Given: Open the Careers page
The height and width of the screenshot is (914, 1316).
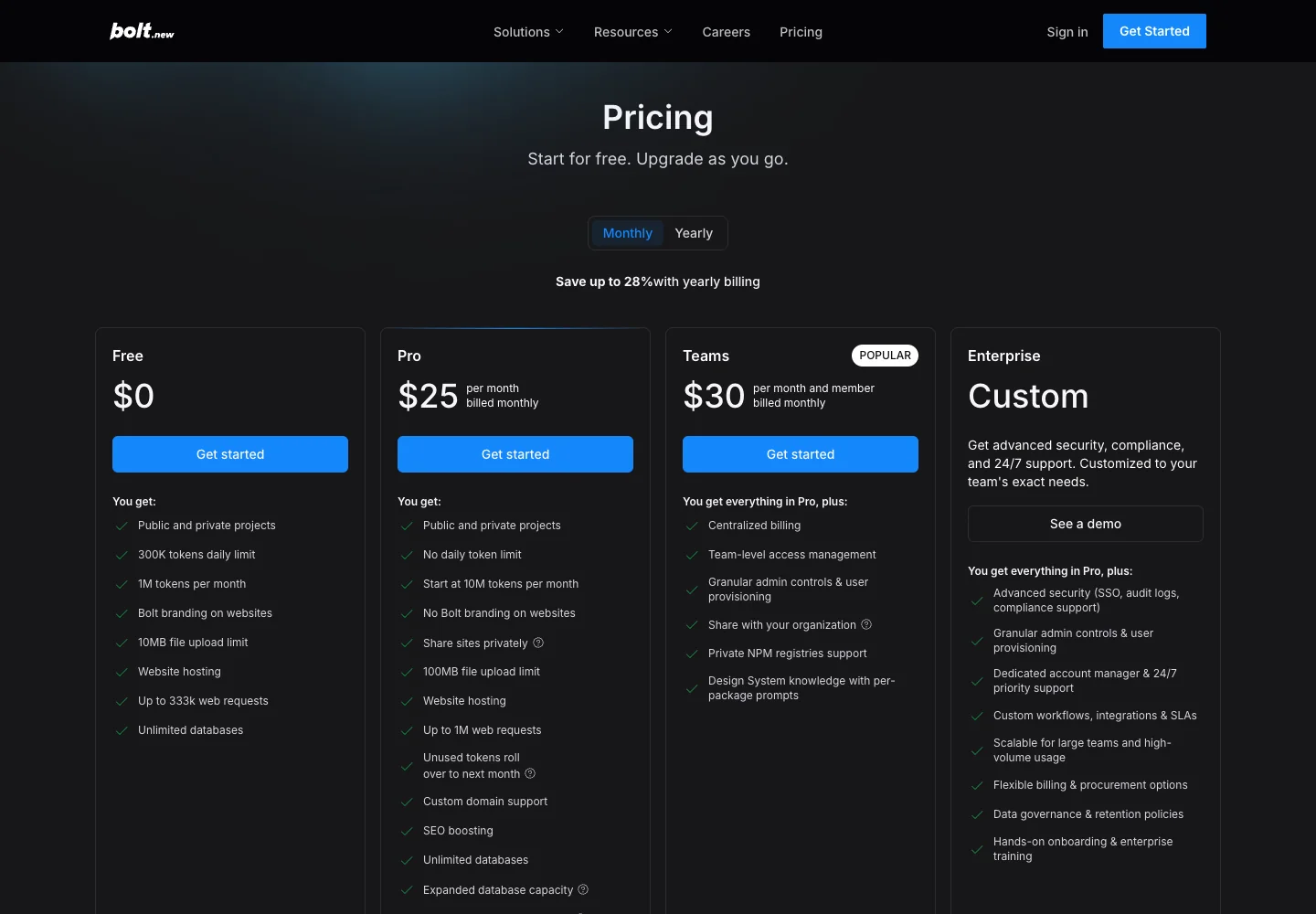Looking at the screenshot, I should tap(727, 32).
